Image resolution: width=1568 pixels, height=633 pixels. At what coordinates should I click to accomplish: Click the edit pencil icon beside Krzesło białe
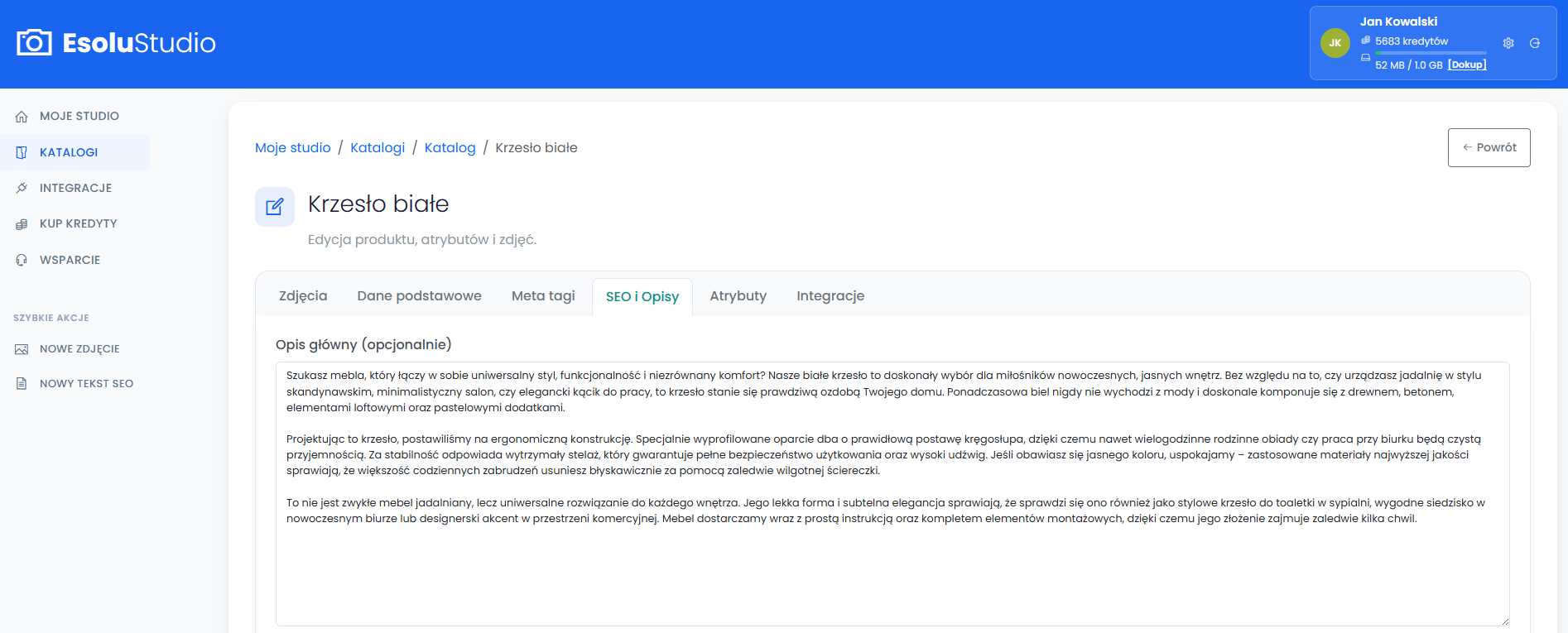click(275, 207)
